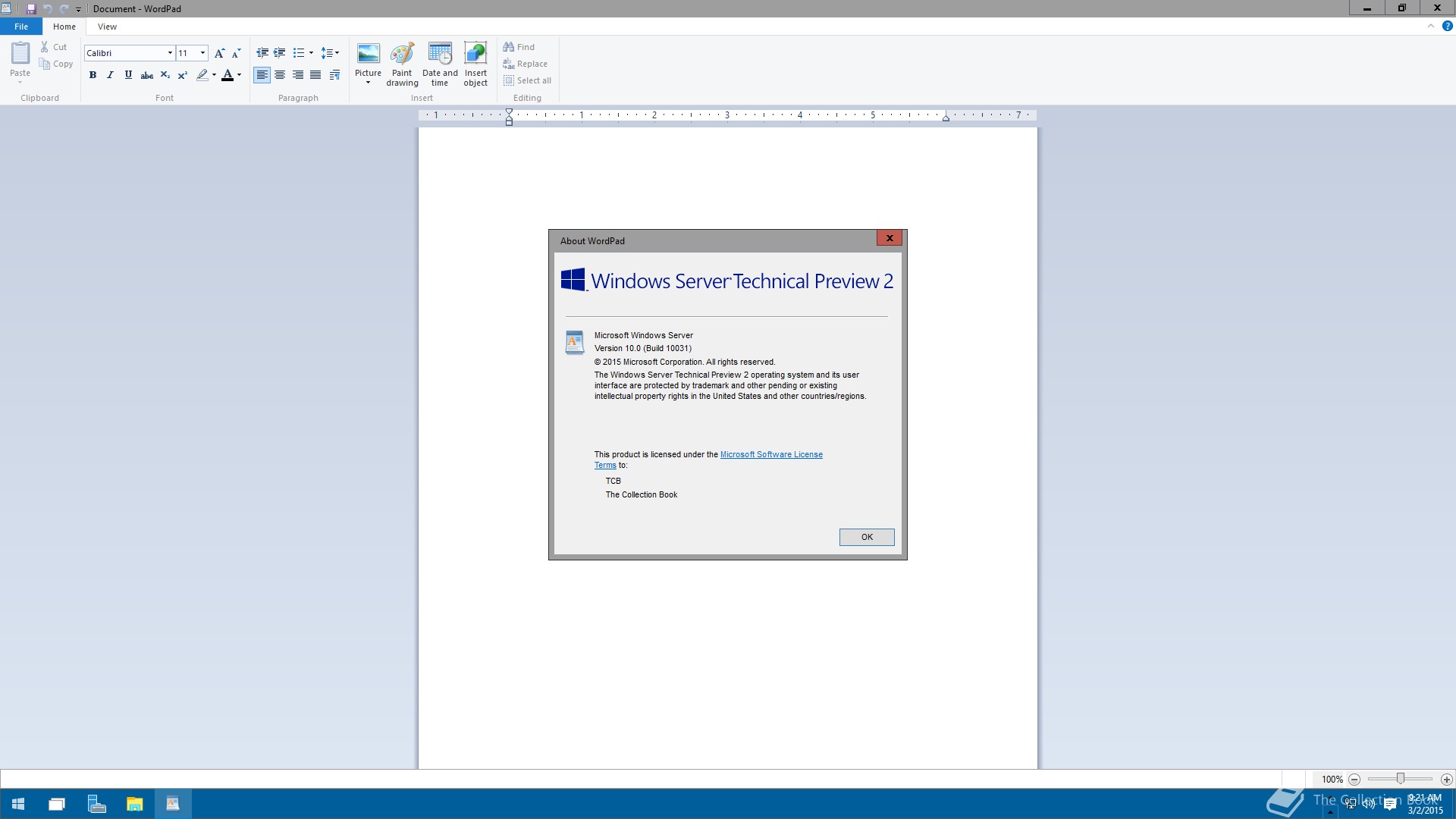The height and width of the screenshot is (819, 1456).
Task: Open the Action Center notifications icon
Action: 1391,804
